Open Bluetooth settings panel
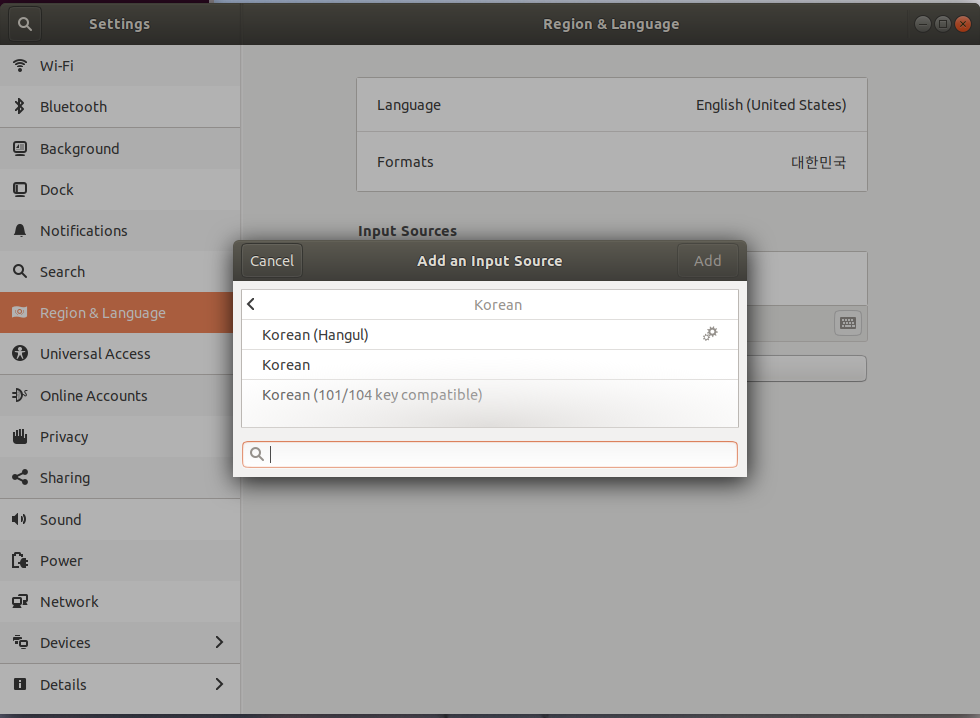 (120, 107)
